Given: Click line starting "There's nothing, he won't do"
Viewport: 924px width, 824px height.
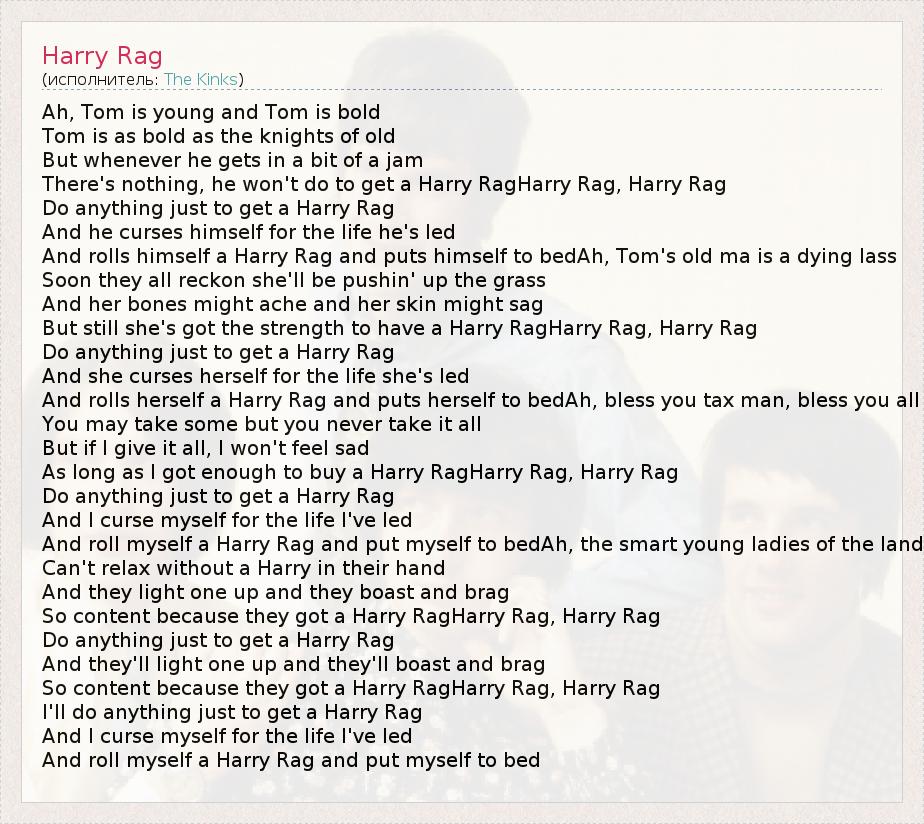Looking at the screenshot, I should coord(383,184).
